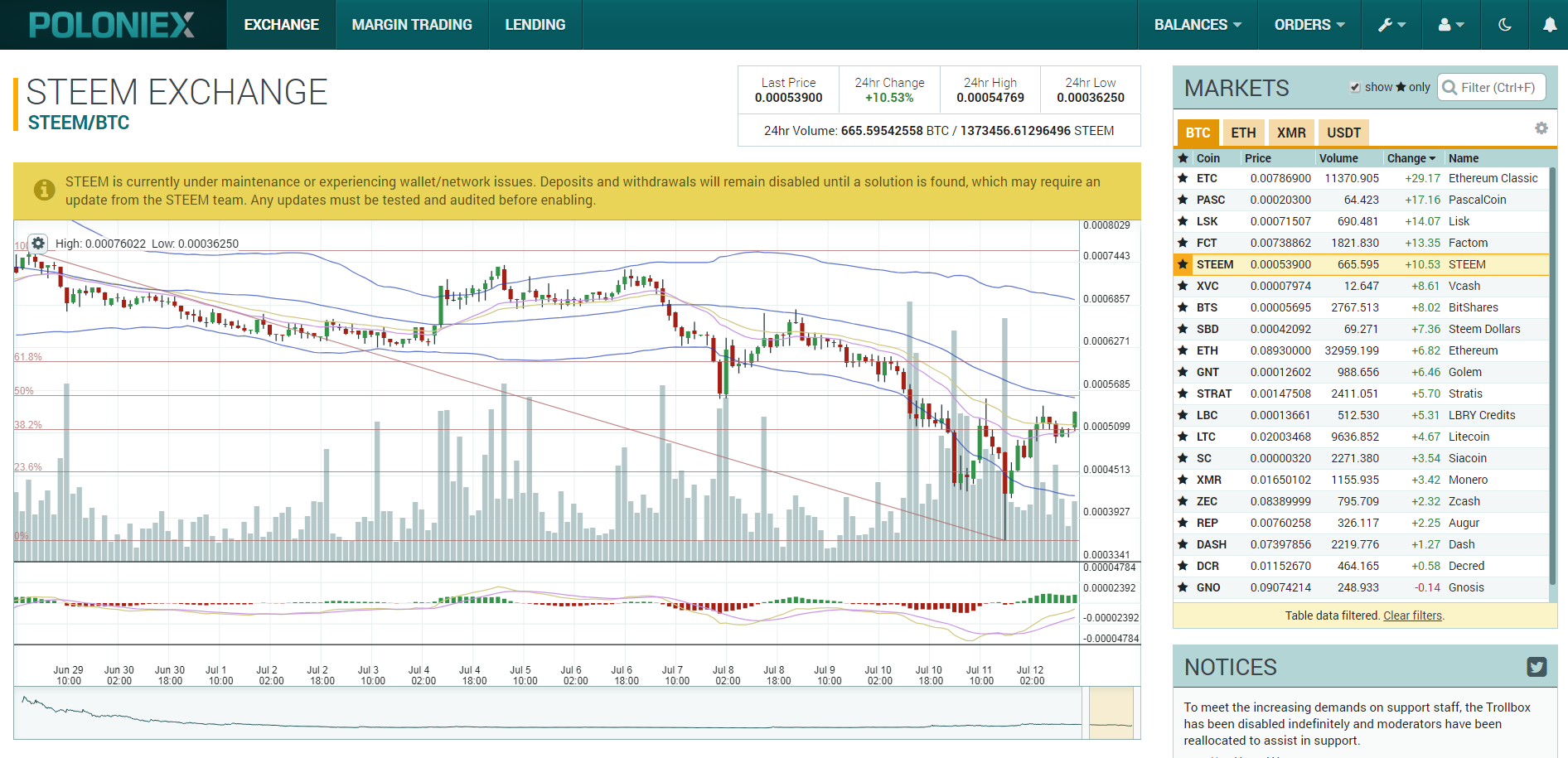
Task: Open the Lending tab
Action: pos(535,25)
